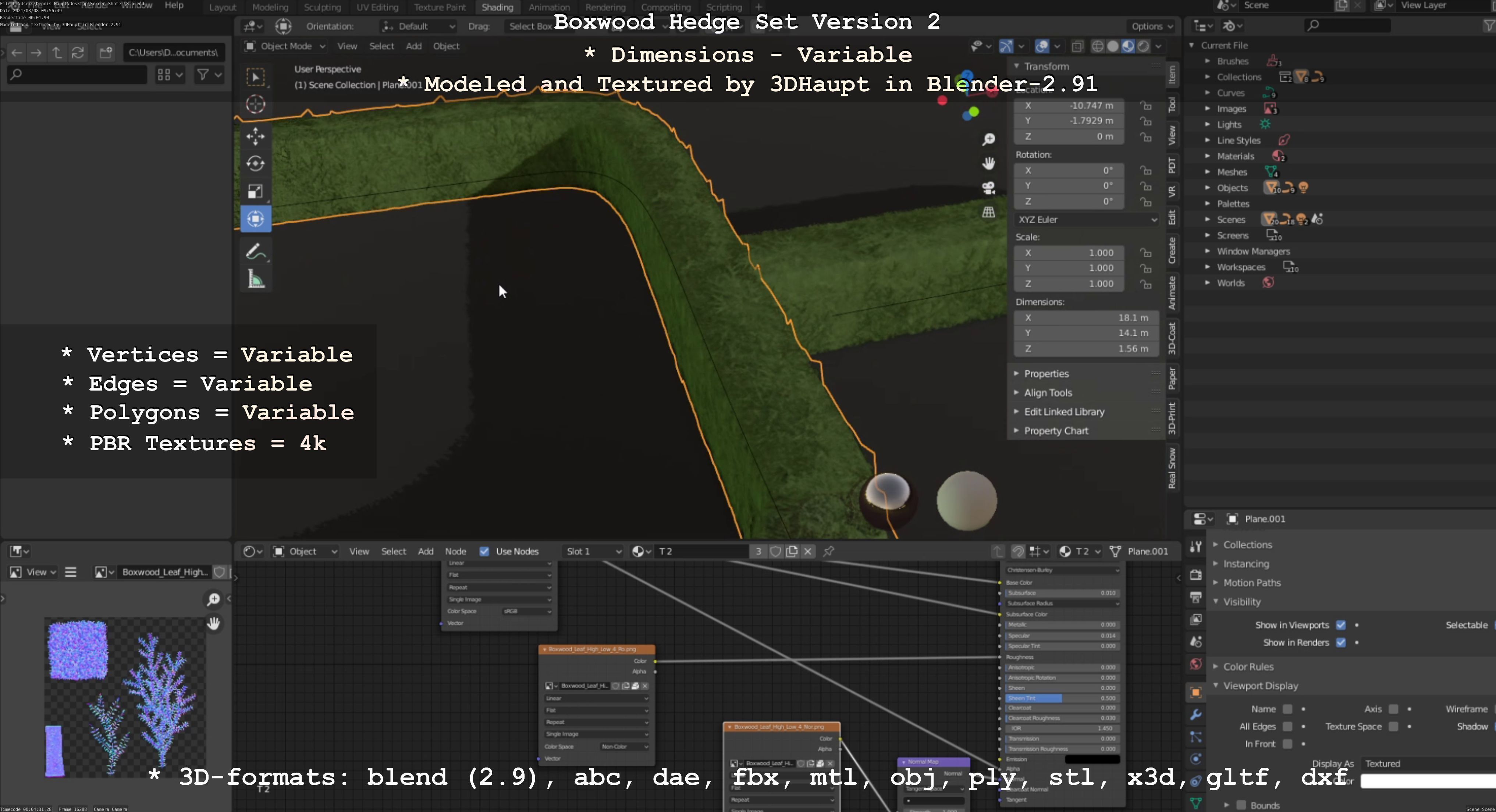The height and width of the screenshot is (812, 1496).
Task: Click the viewport zoom magnifier icon
Action: click(x=988, y=139)
